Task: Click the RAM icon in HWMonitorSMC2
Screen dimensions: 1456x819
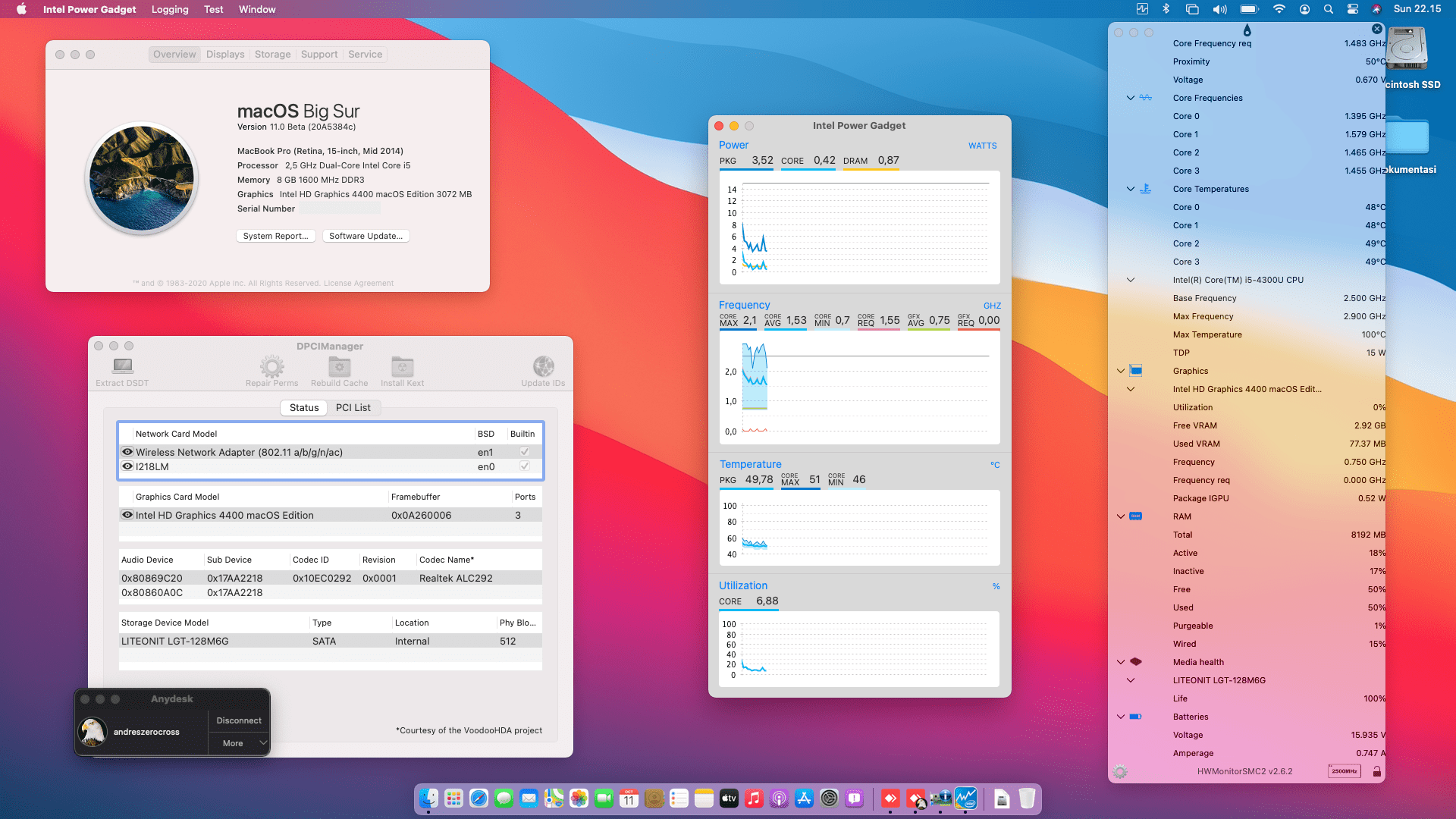Action: [1135, 516]
